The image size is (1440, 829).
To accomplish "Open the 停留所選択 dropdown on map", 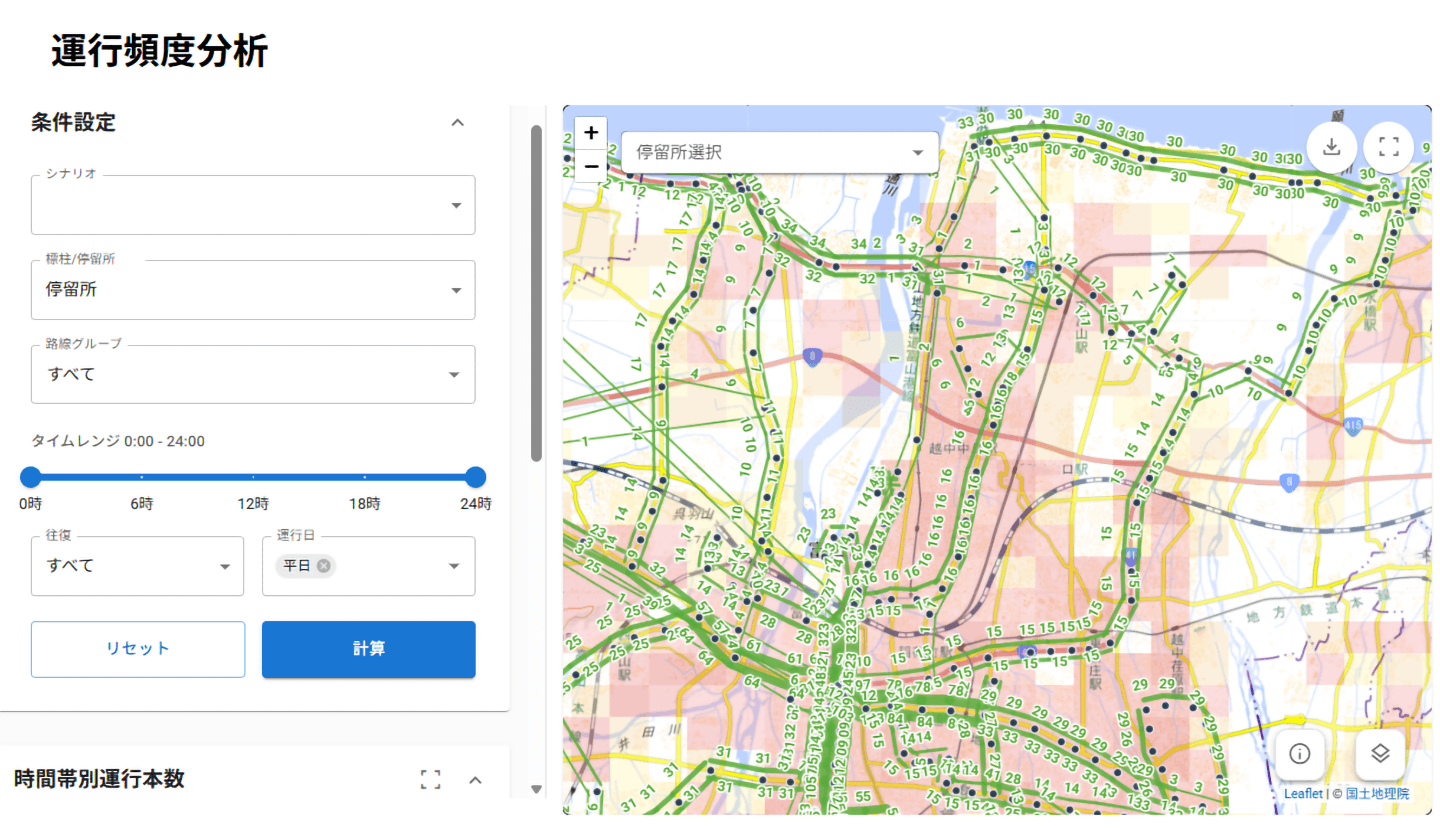I will pos(779,153).
